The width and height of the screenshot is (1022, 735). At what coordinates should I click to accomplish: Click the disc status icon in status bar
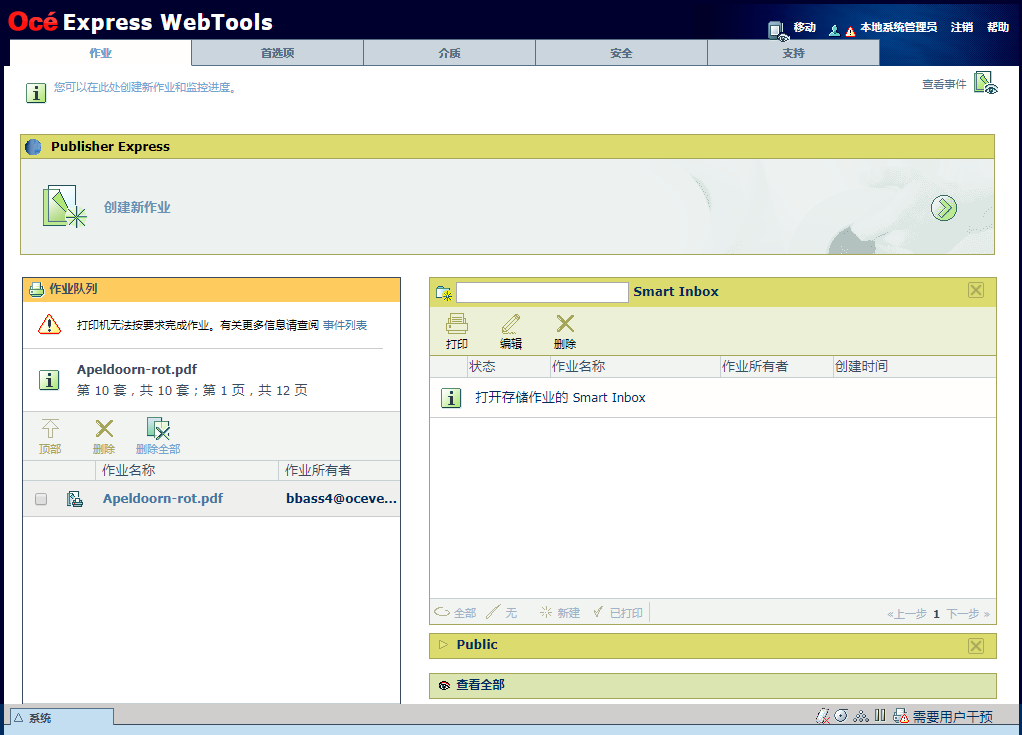click(x=841, y=715)
